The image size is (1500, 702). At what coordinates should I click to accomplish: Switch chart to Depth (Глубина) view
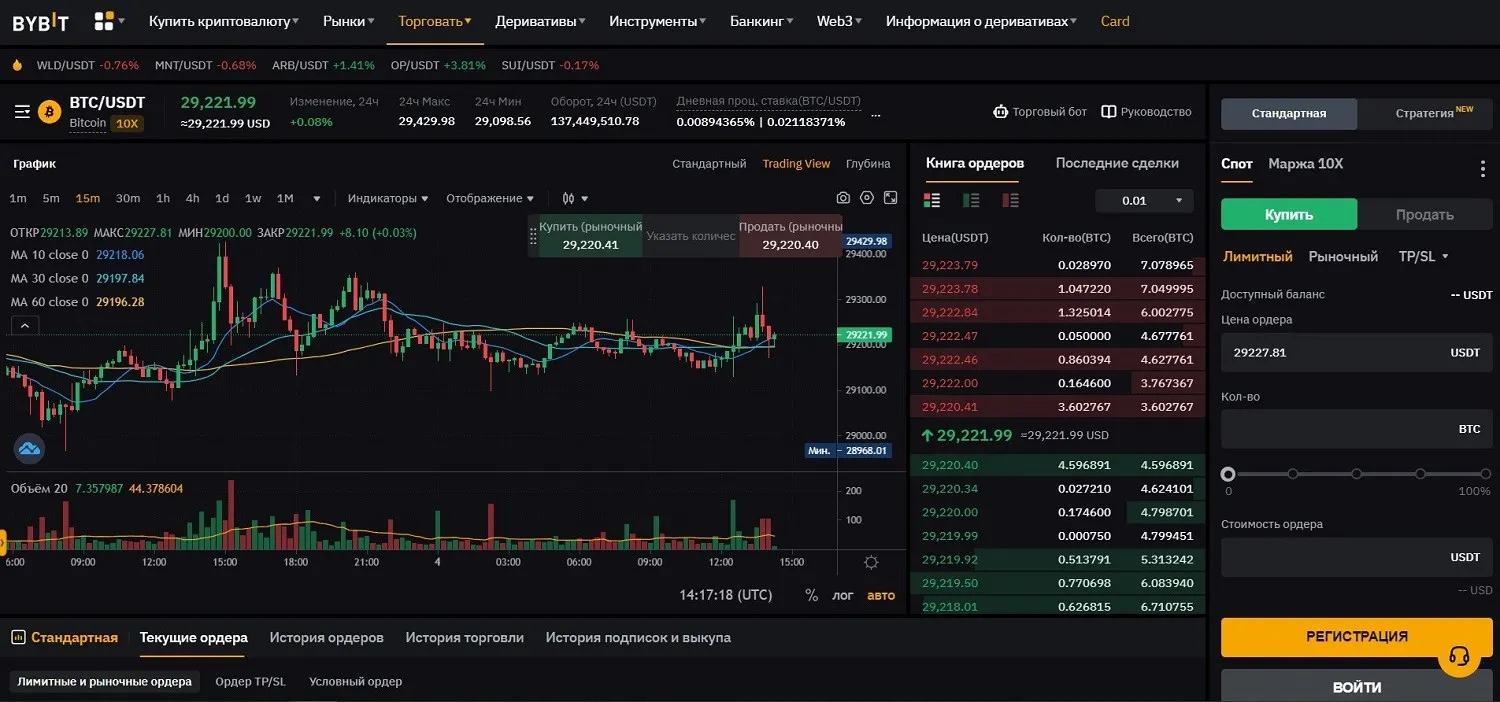point(868,164)
